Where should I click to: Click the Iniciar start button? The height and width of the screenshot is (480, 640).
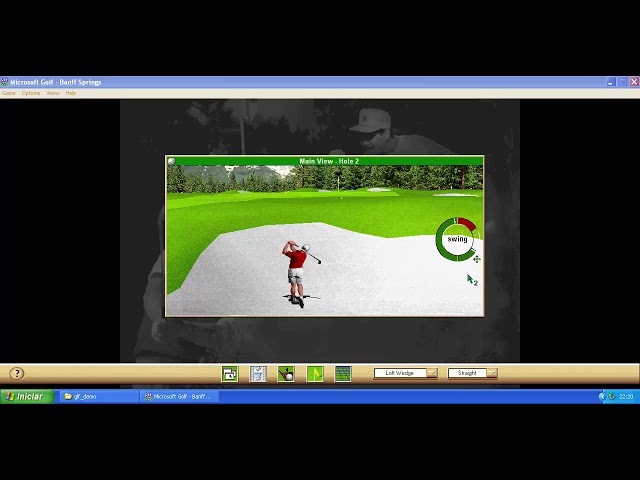pyautogui.click(x=27, y=396)
